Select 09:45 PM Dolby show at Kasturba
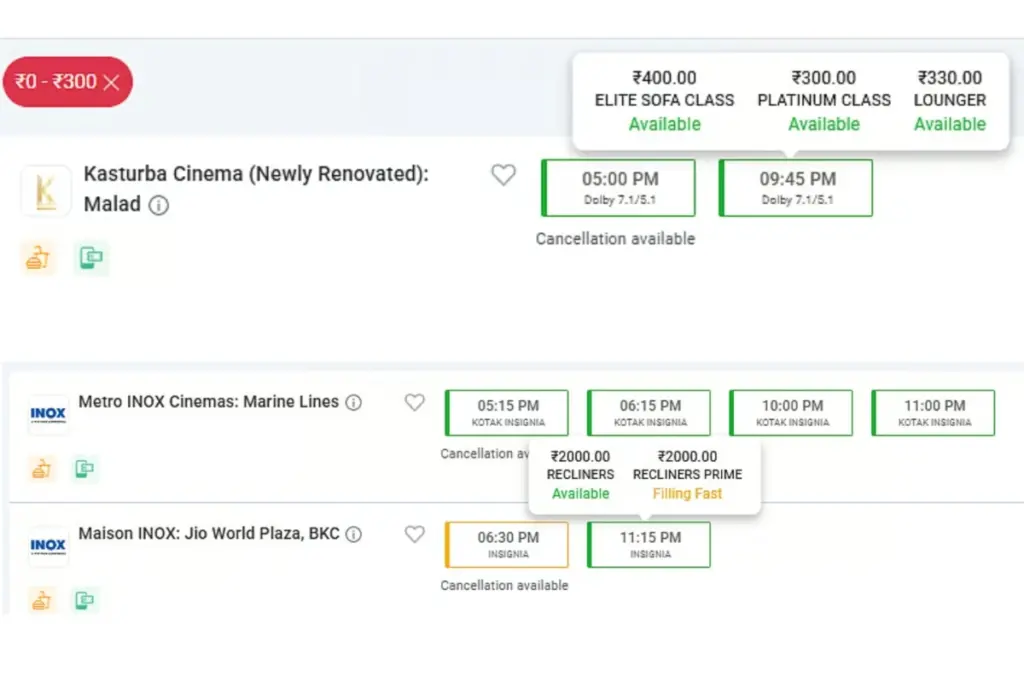The height and width of the screenshot is (683, 1024). (796, 187)
